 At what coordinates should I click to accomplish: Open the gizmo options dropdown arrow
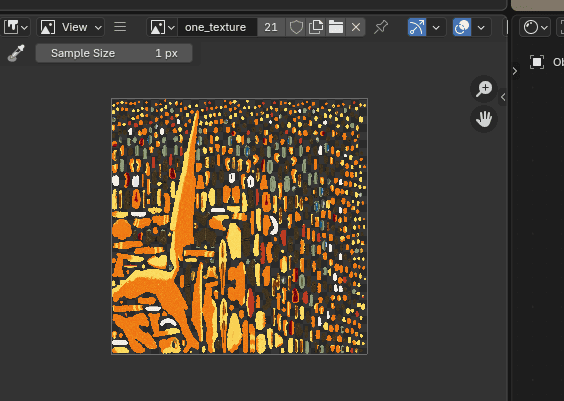tap(436, 27)
